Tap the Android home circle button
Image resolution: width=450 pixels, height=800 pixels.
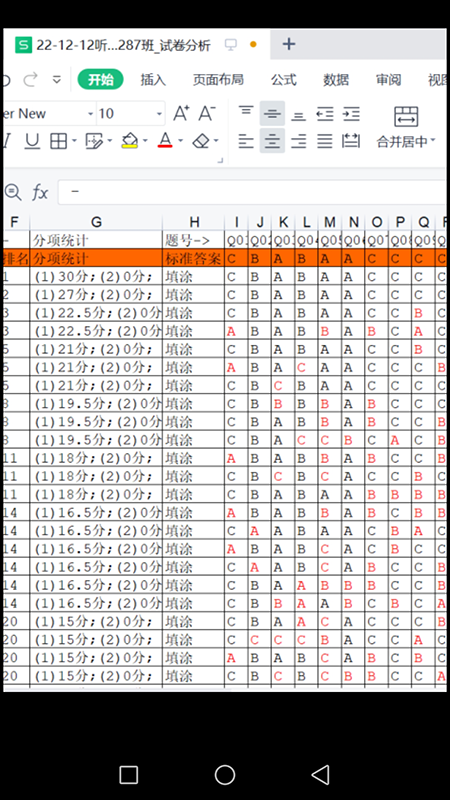[x=224, y=774]
